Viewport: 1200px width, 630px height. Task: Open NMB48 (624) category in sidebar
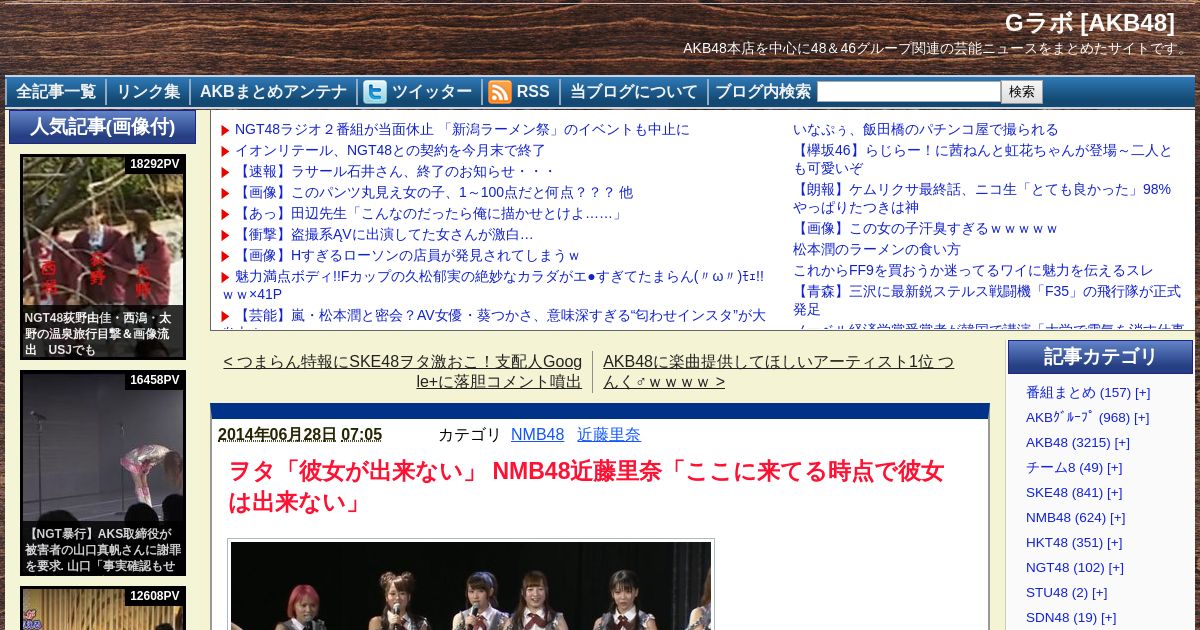(1066, 517)
